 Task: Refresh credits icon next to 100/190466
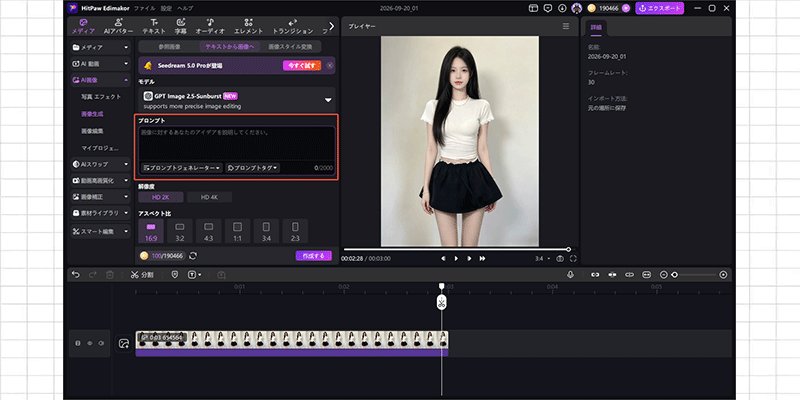click(x=193, y=256)
